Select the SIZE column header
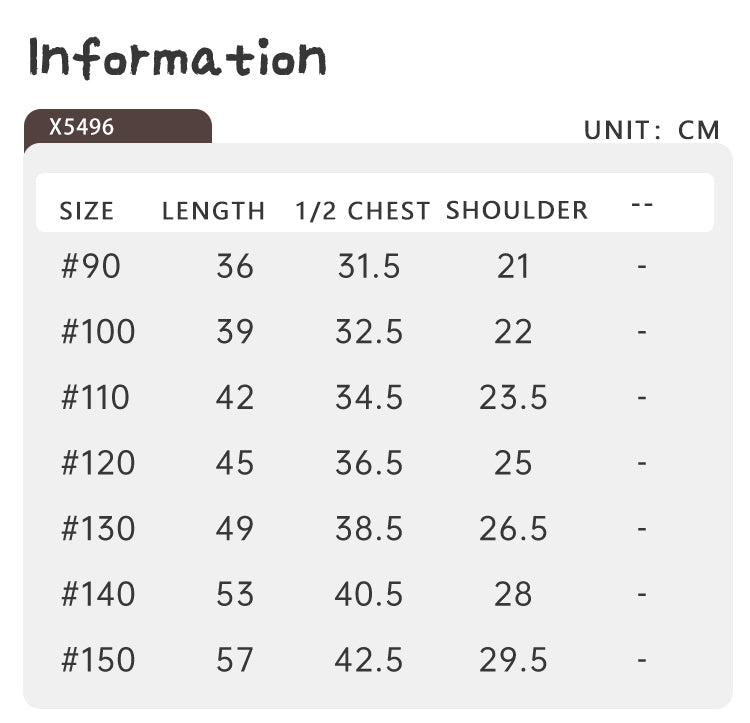 pos(87,211)
